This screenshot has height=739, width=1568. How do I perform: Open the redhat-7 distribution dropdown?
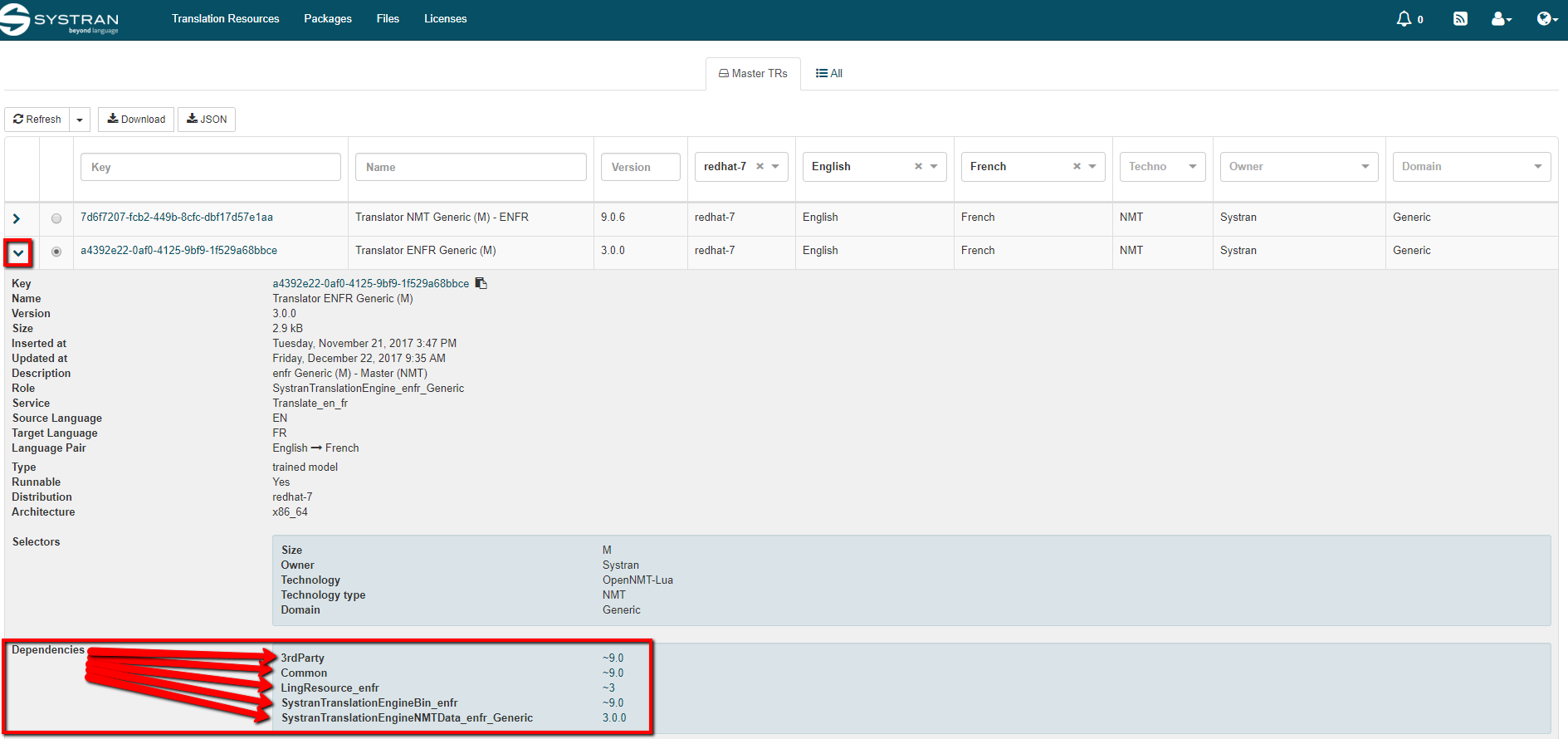click(x=775, y=166)
